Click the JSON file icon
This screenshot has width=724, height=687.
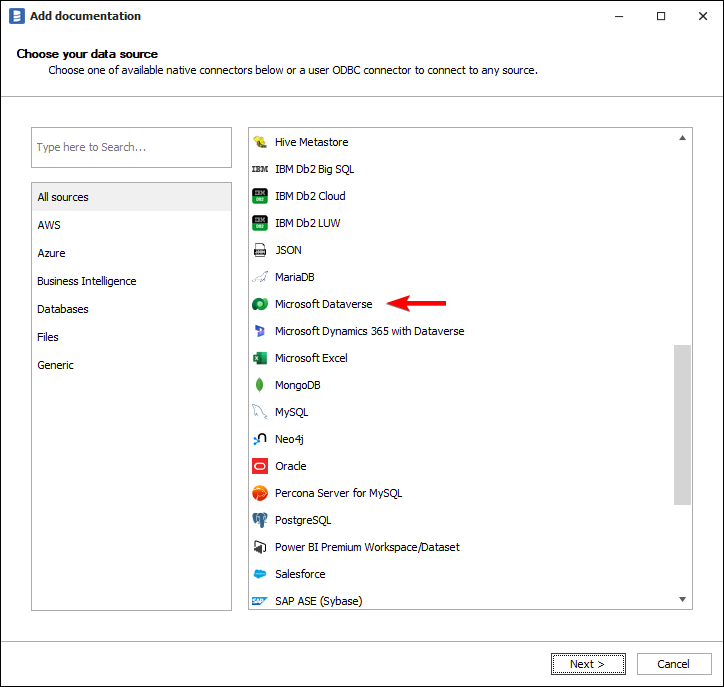coord(260,250)
